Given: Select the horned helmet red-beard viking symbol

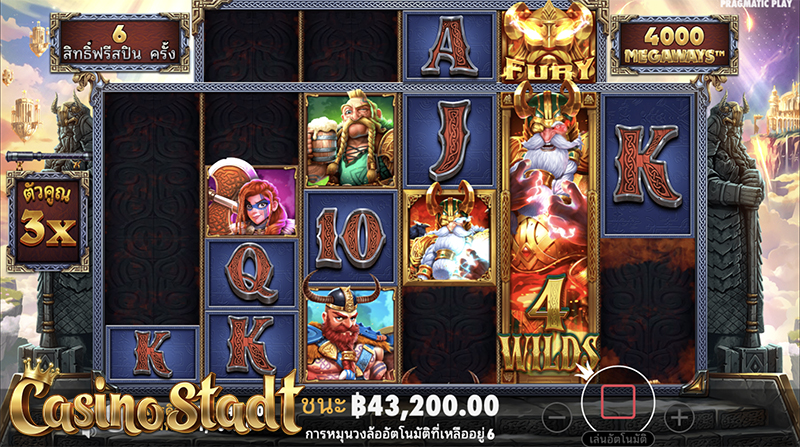Looking at the screenshot, I should click(x=350, y=332).
